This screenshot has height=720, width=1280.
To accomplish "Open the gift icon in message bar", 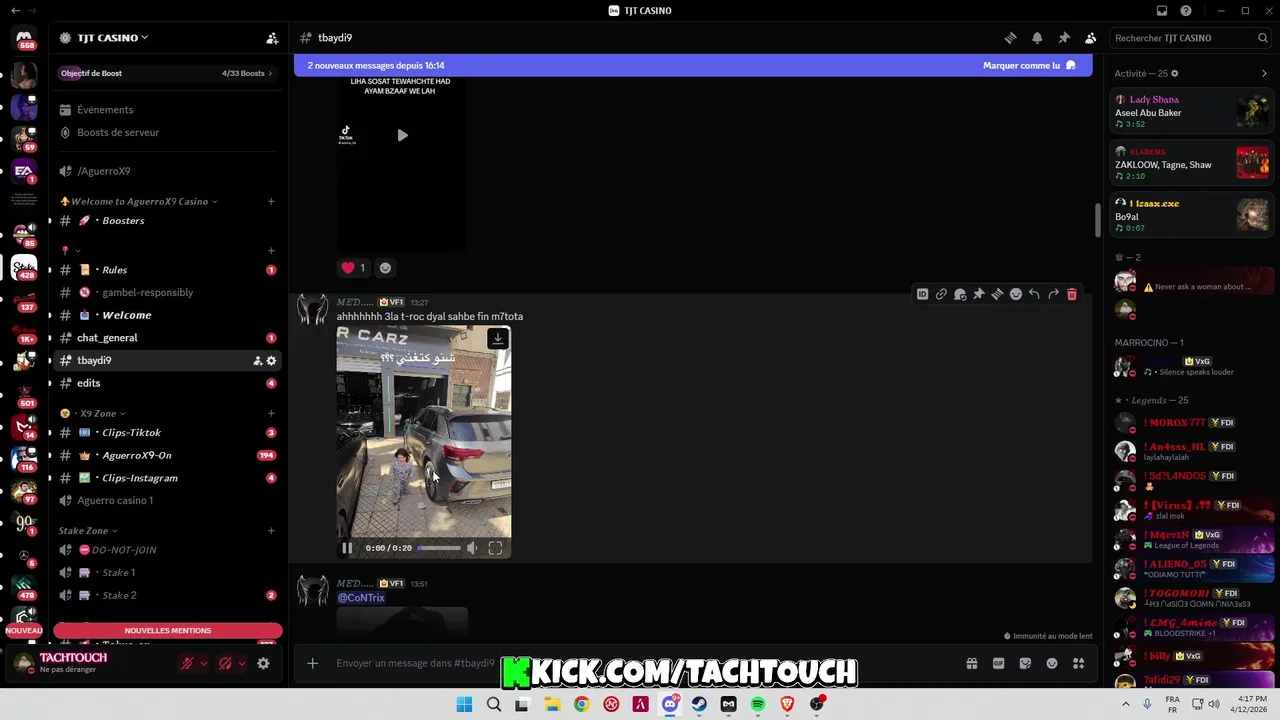I will pyautogui.click(x=971, y=663).
